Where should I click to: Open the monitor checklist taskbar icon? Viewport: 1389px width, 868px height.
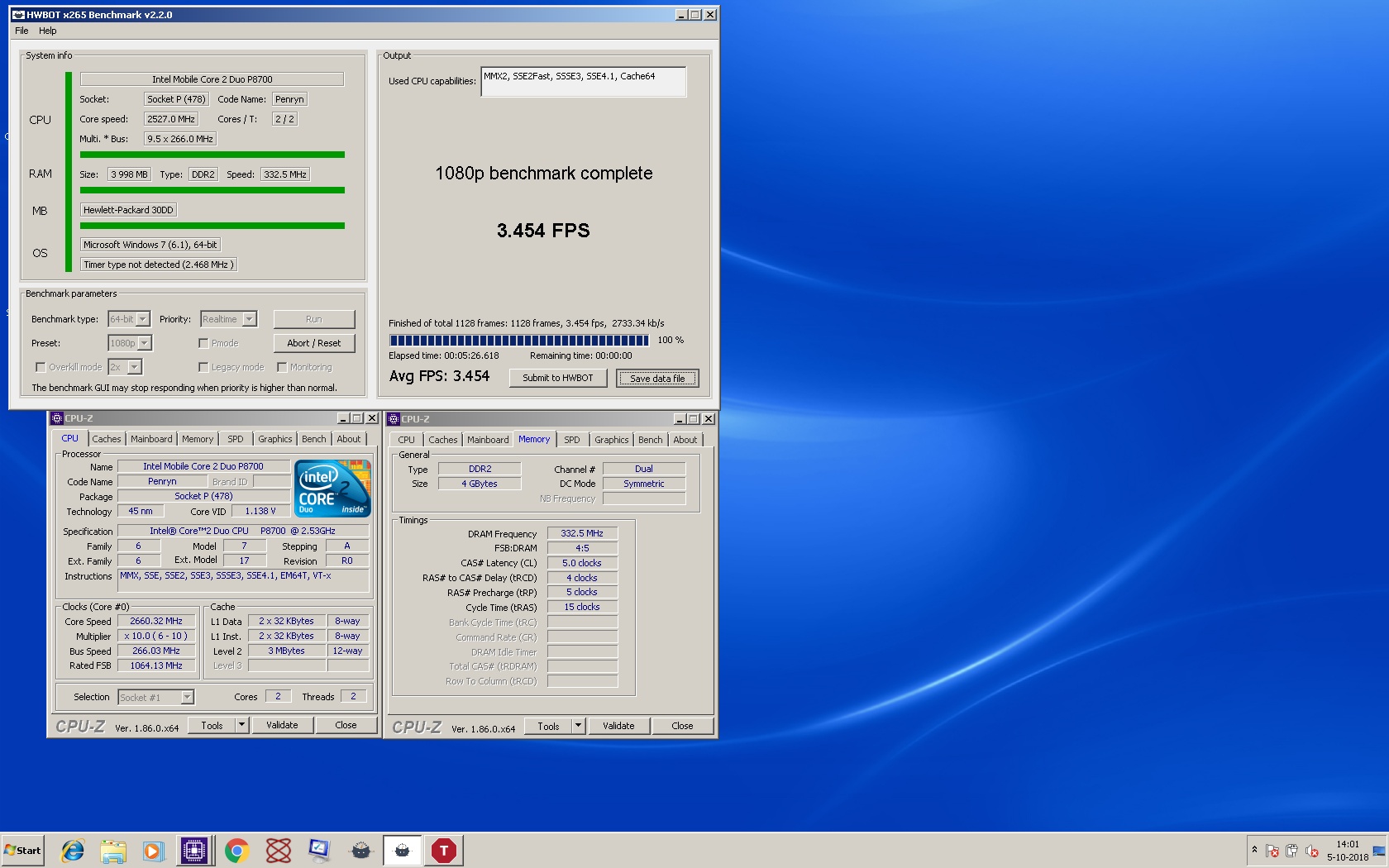(x=319, y=850)
